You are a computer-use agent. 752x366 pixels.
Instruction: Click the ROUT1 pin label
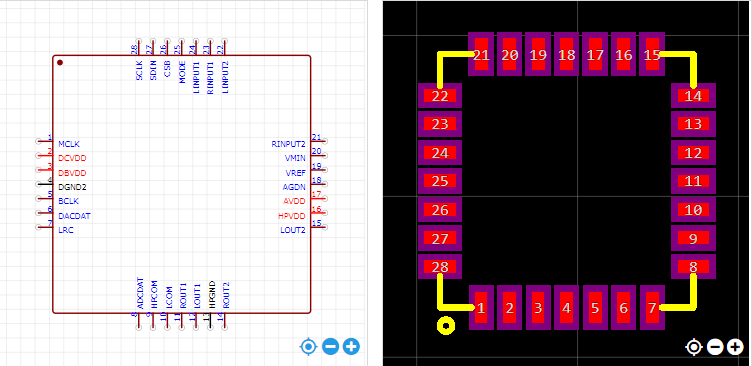pos(183,295)
